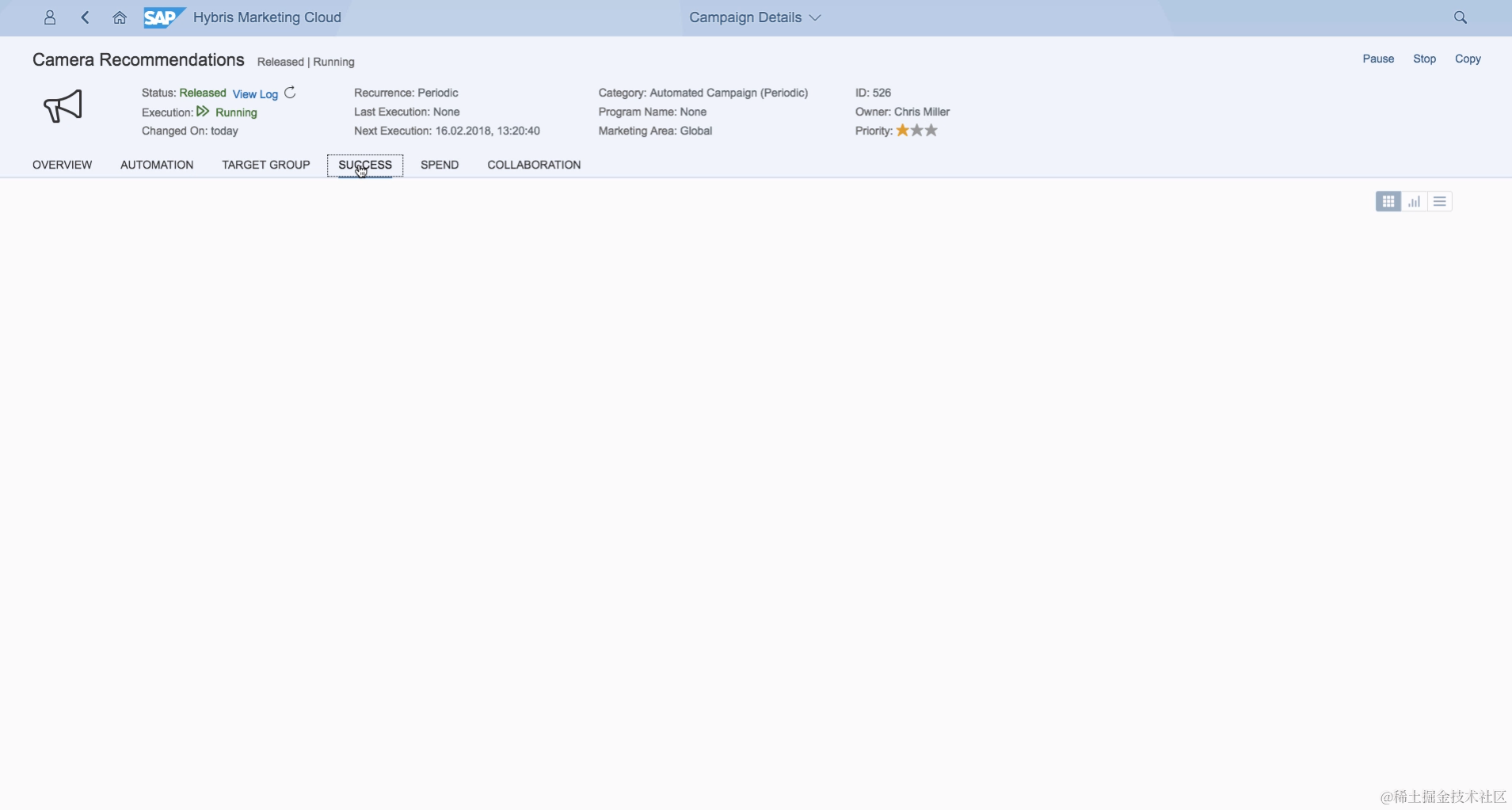Click the megaphone campaign icon

coord(64,107)
